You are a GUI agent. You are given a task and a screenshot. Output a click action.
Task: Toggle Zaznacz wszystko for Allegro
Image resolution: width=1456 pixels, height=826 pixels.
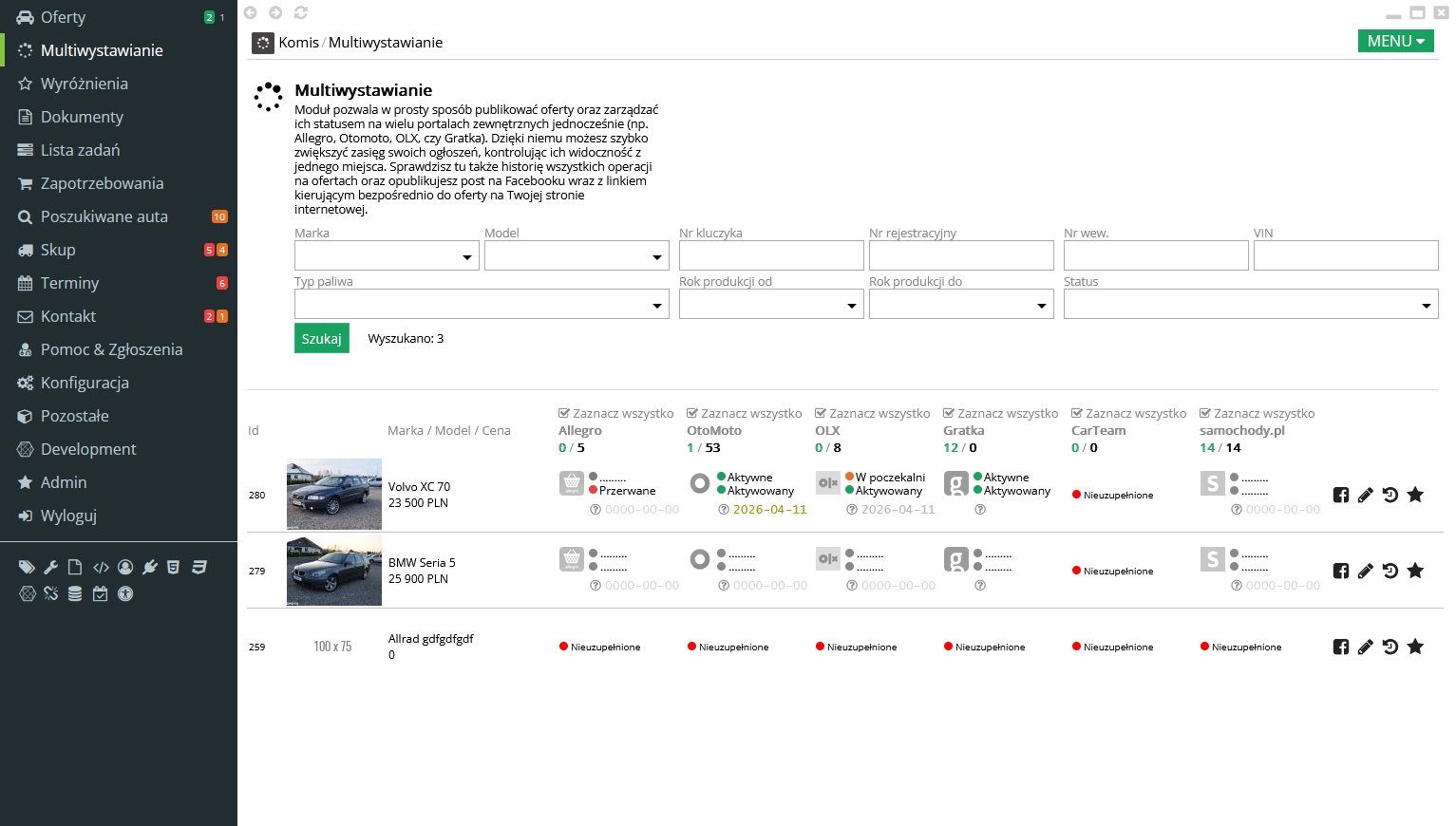tap(615, 413)
